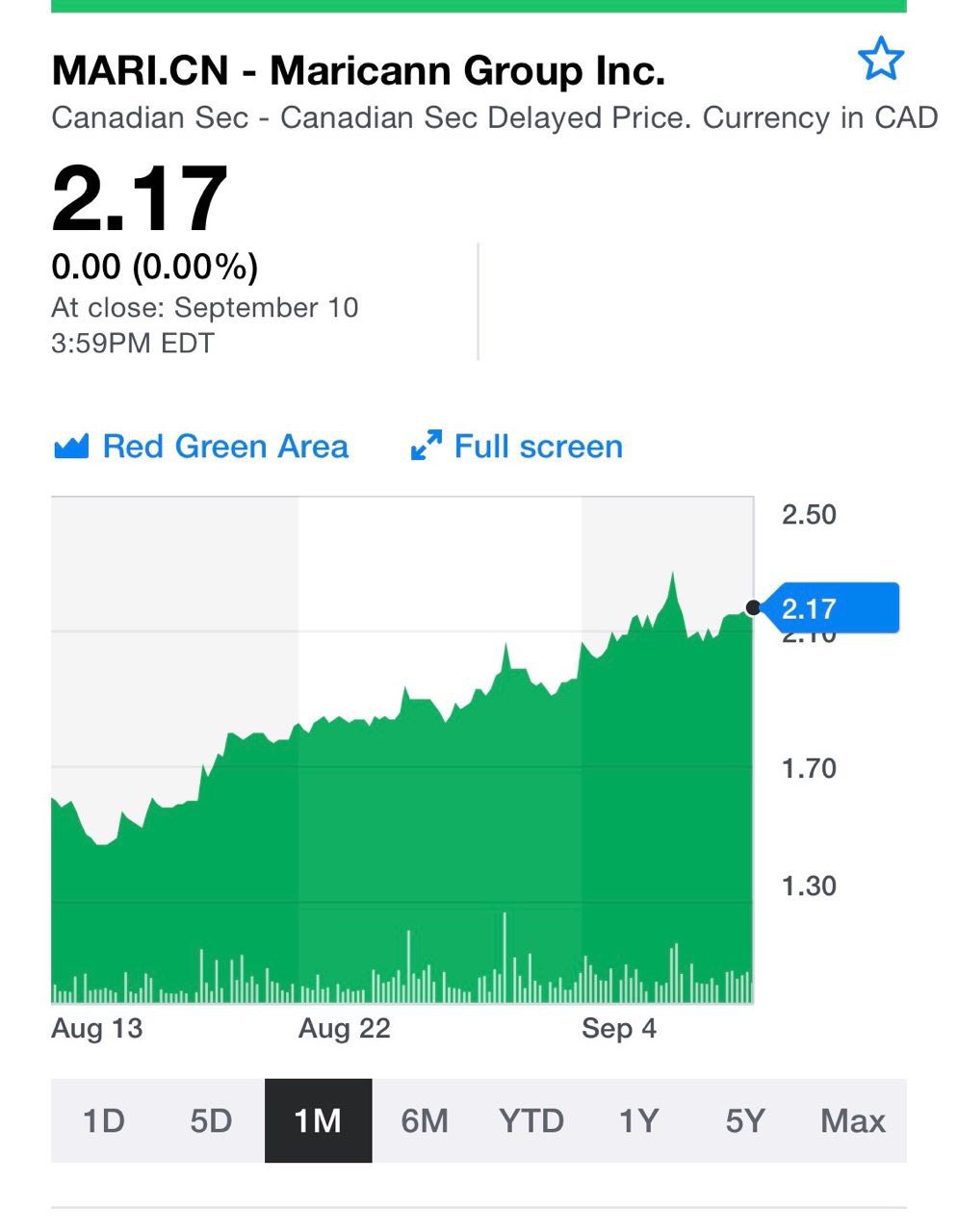958x1232 pixels.
Task: Switch chart to YTD range
Action: [531, 1120]
